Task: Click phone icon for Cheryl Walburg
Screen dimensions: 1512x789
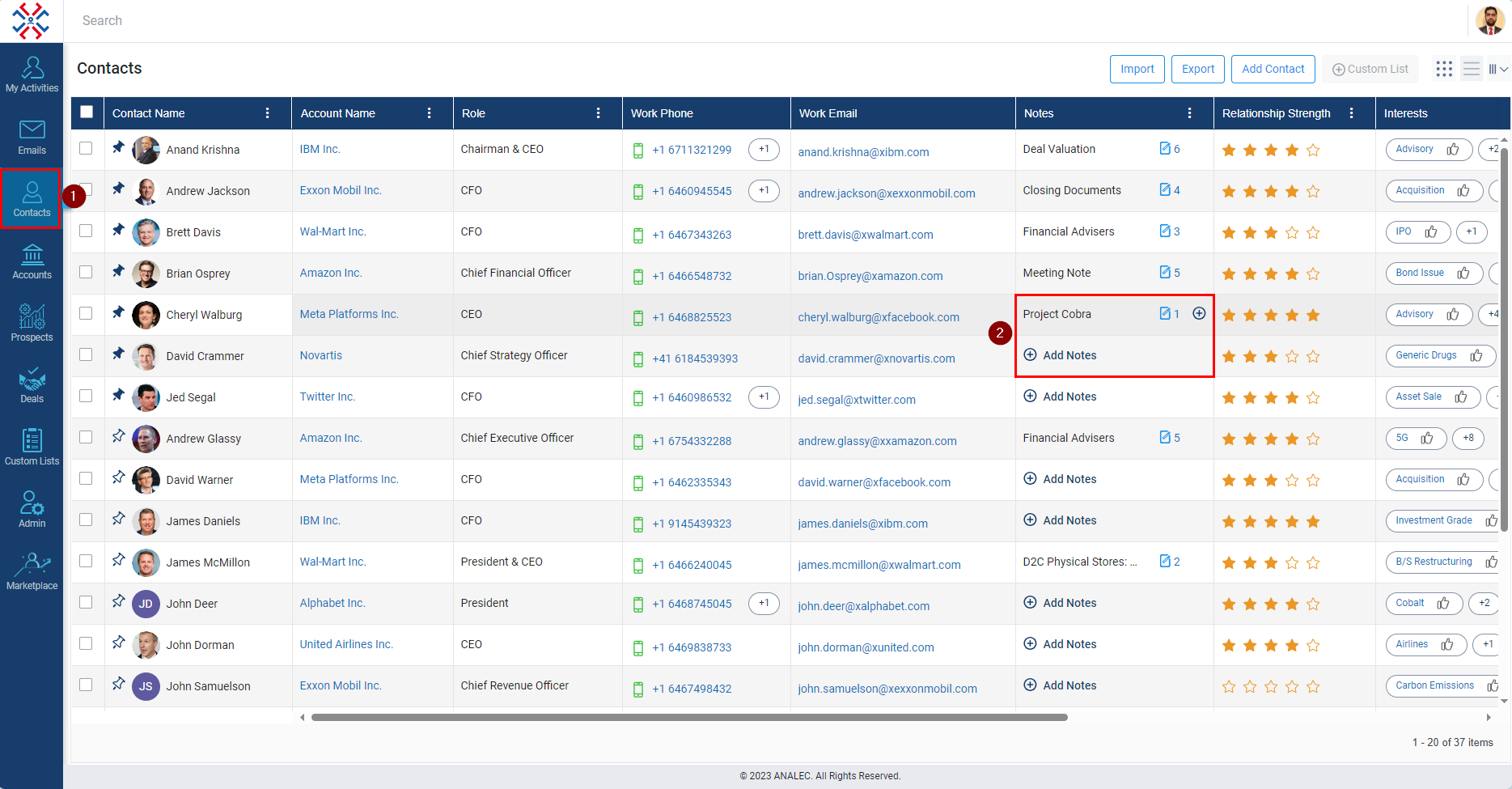Action: (638, 317)
